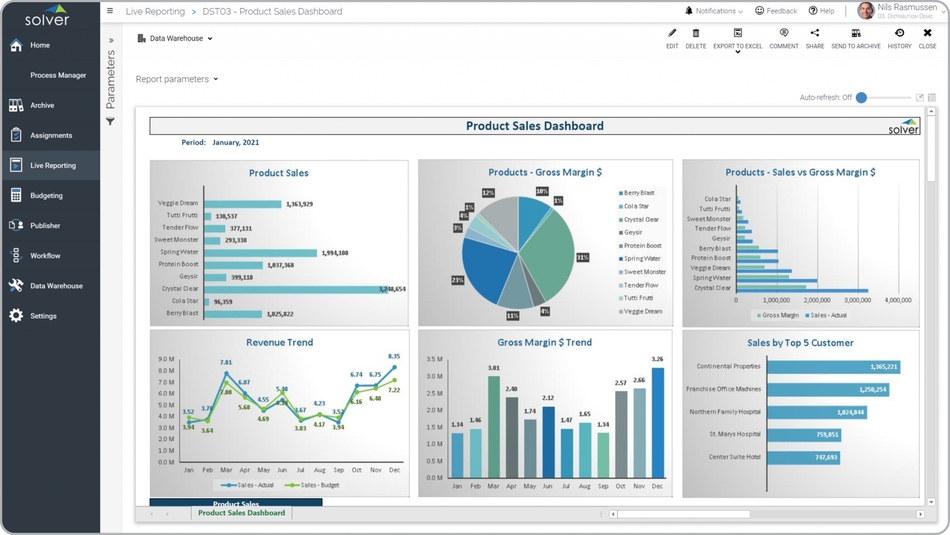Select the Product Sales Dashboard sheet tab

(241, 513)
